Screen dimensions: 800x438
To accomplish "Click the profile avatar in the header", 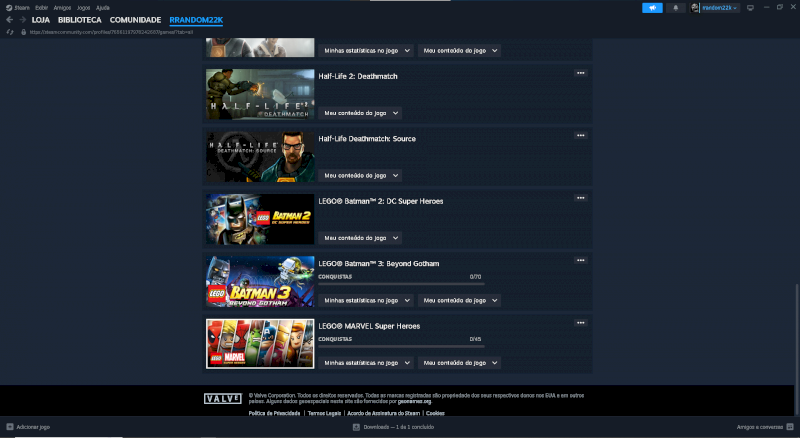I will coord(694,8).
